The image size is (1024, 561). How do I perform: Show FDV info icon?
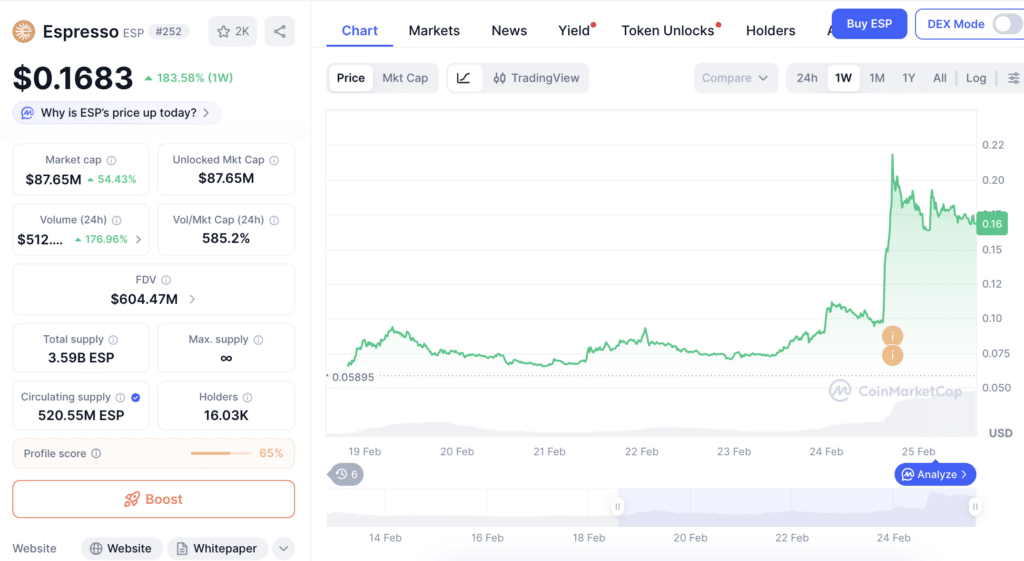pos(166,280)
